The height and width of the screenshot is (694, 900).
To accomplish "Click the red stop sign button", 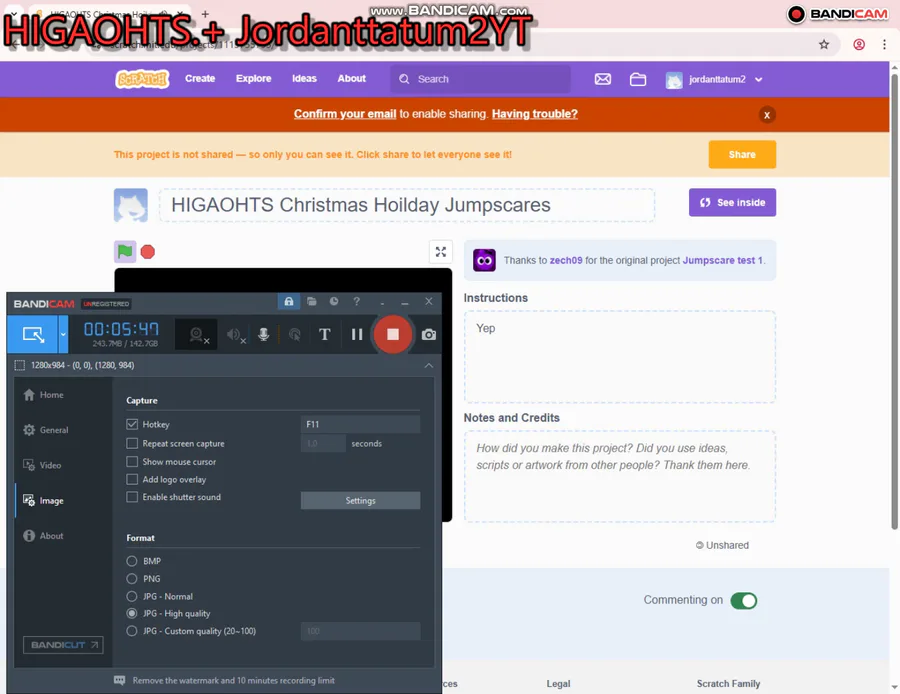I will click(x=148, y=252).
